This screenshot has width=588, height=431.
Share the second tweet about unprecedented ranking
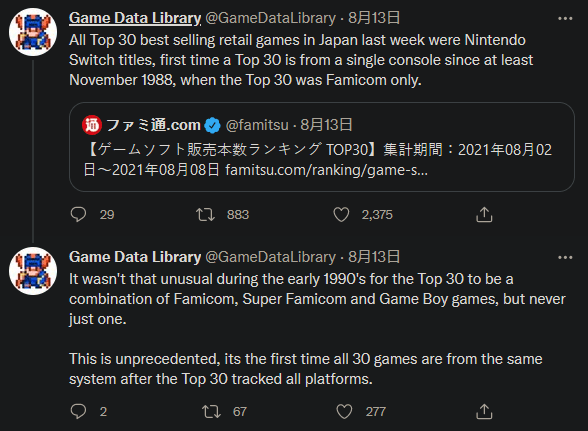coord(484,411)
